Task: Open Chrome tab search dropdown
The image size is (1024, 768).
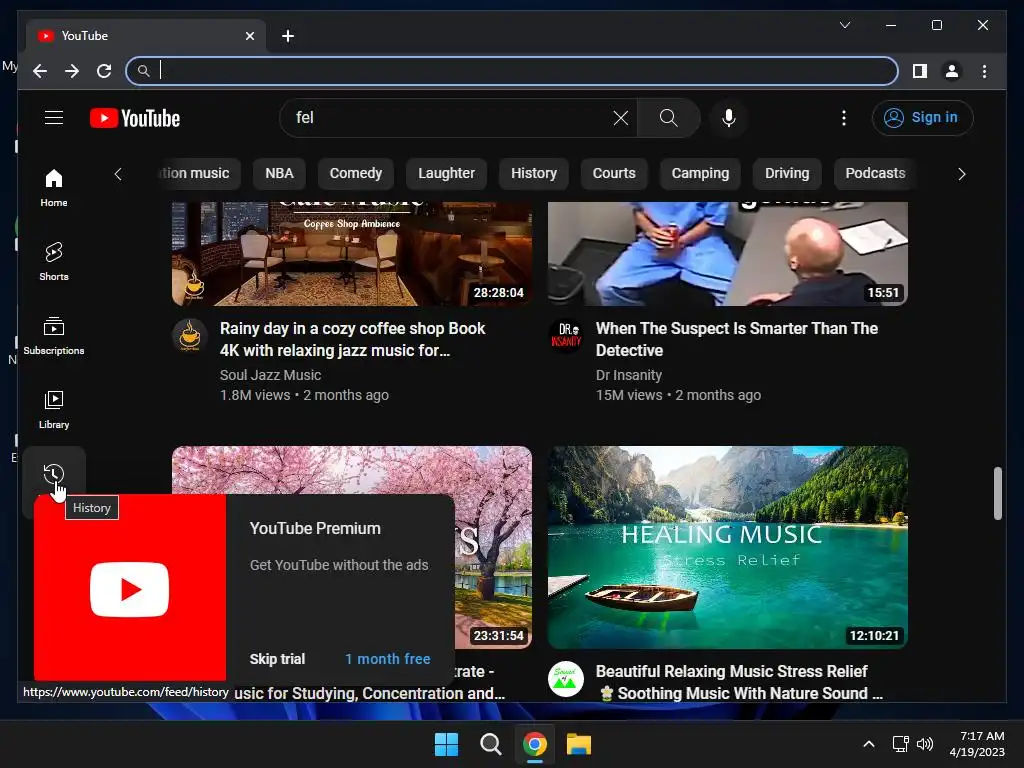Action: [844, 25]
